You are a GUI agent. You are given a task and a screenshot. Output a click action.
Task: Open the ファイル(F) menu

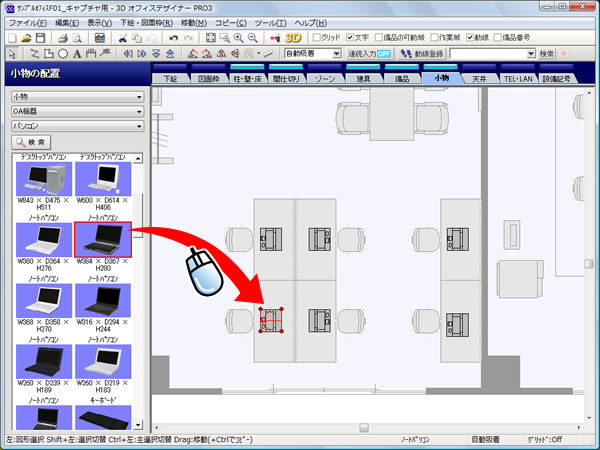click(x=26, y=22)
